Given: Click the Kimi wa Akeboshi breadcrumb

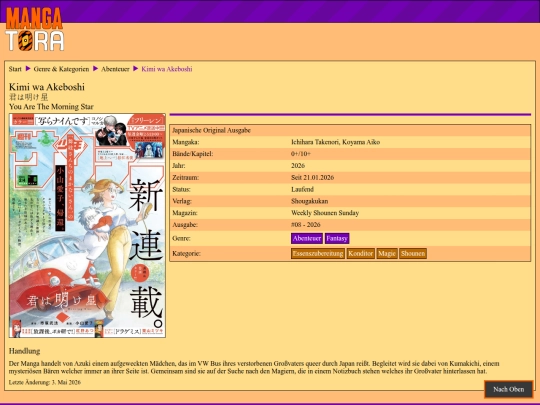Looking at the screenshot, I should pos(167,69).
